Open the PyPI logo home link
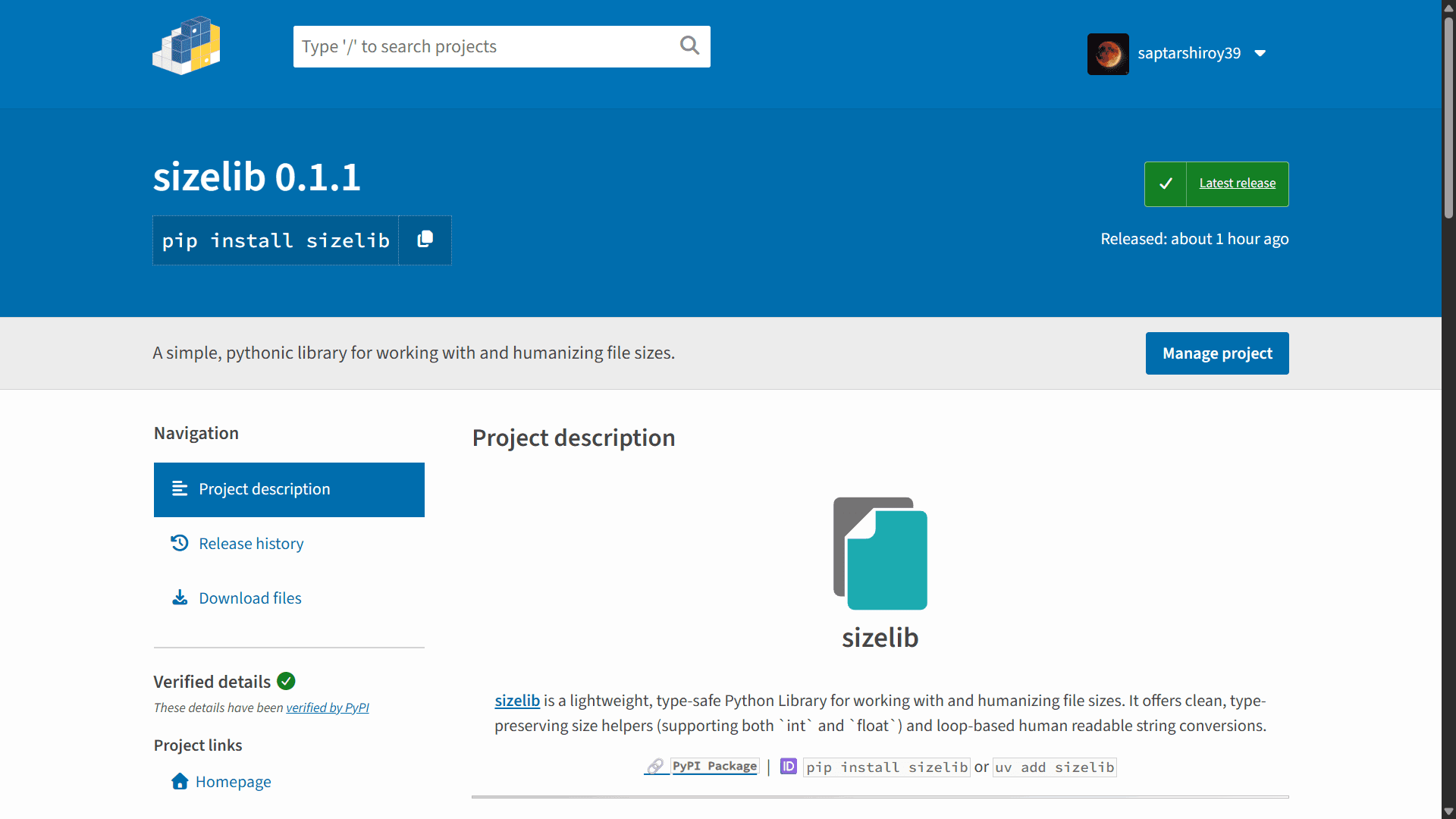This screenshot has height=819, width=1456. click(x=187, y=45)
